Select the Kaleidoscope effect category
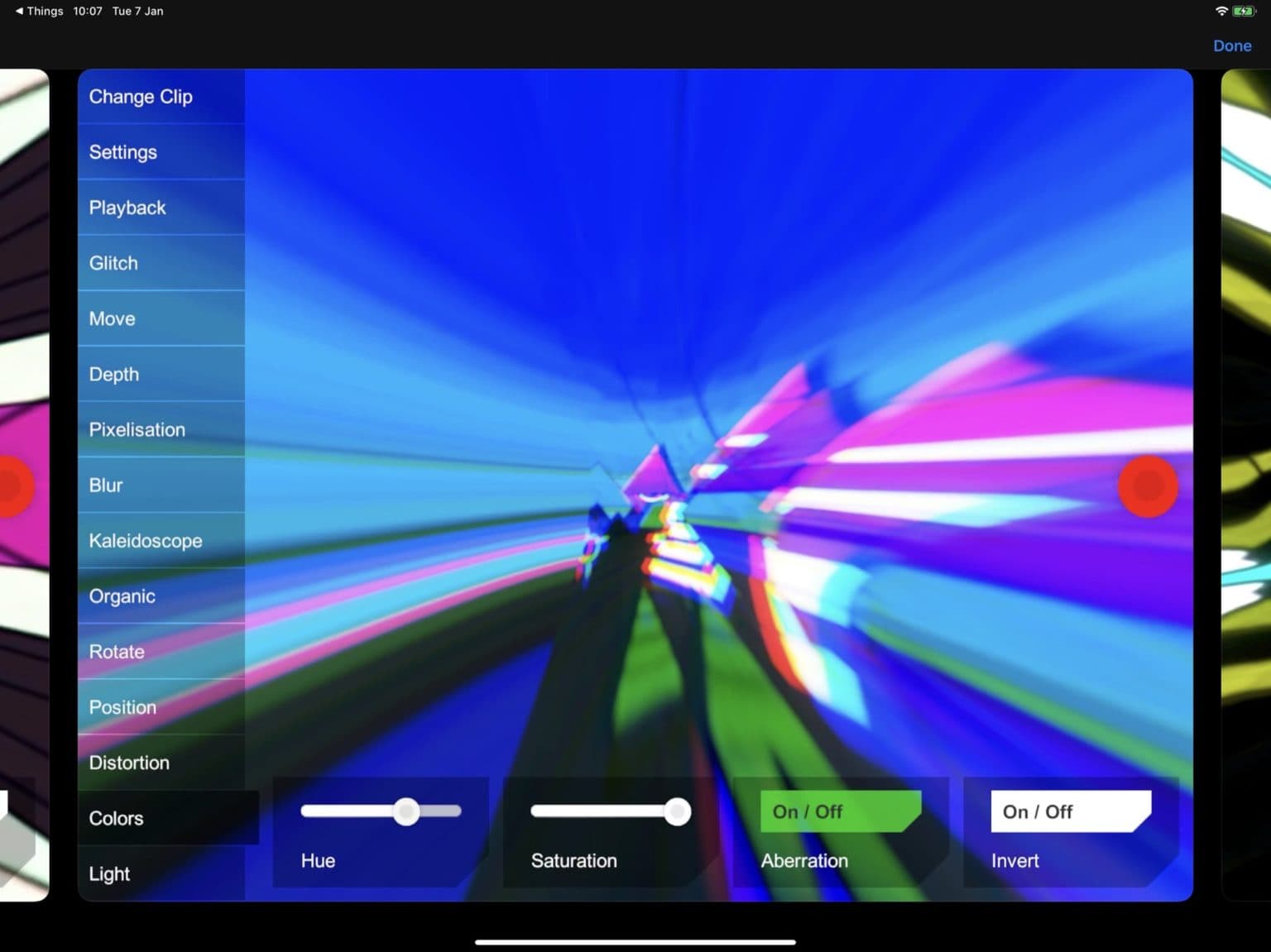 pyautogui.click(x=146, y=540)
